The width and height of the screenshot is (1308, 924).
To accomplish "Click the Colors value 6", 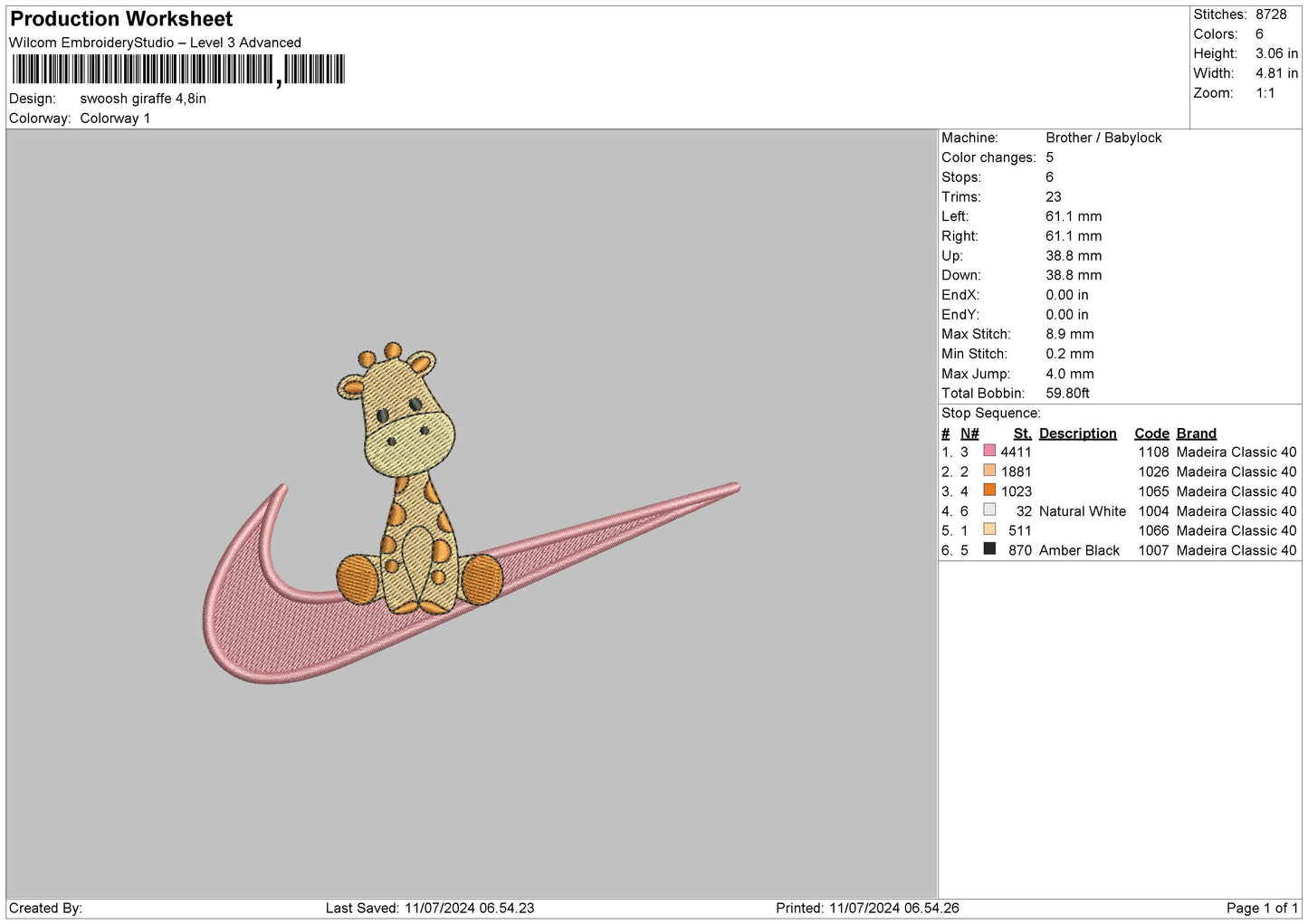I will [1259, 34].
